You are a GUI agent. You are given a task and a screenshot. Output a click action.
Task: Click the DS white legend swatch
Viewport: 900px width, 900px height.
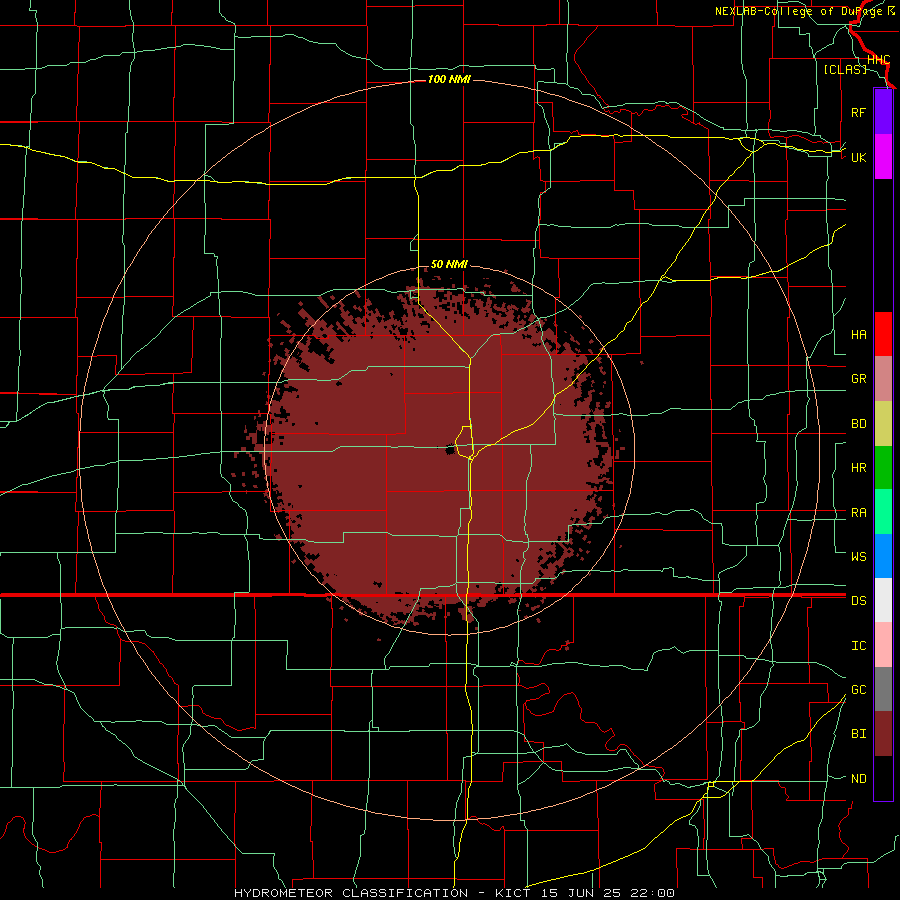tap(883, 600)
